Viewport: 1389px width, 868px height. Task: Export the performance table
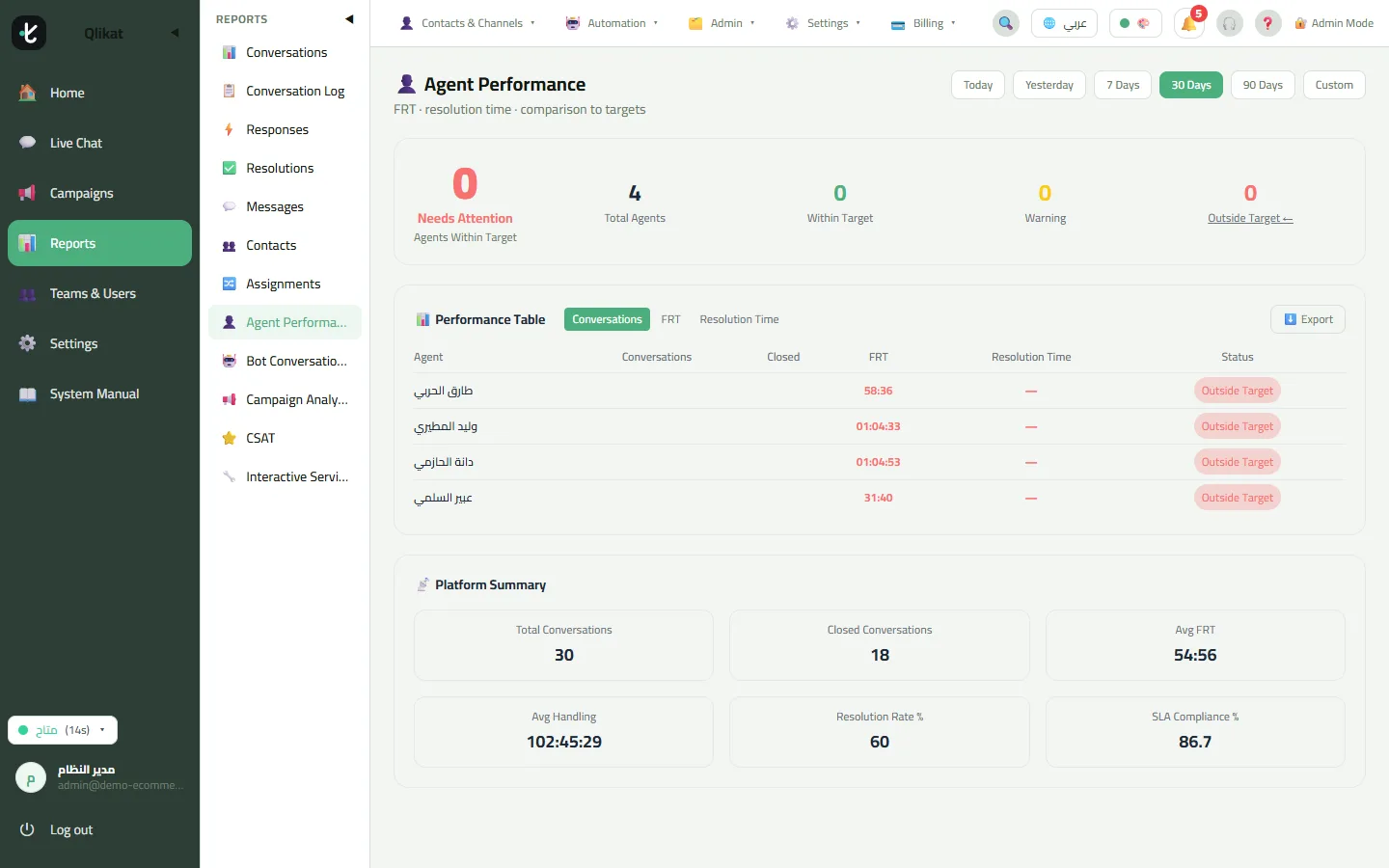[1308, 319]
